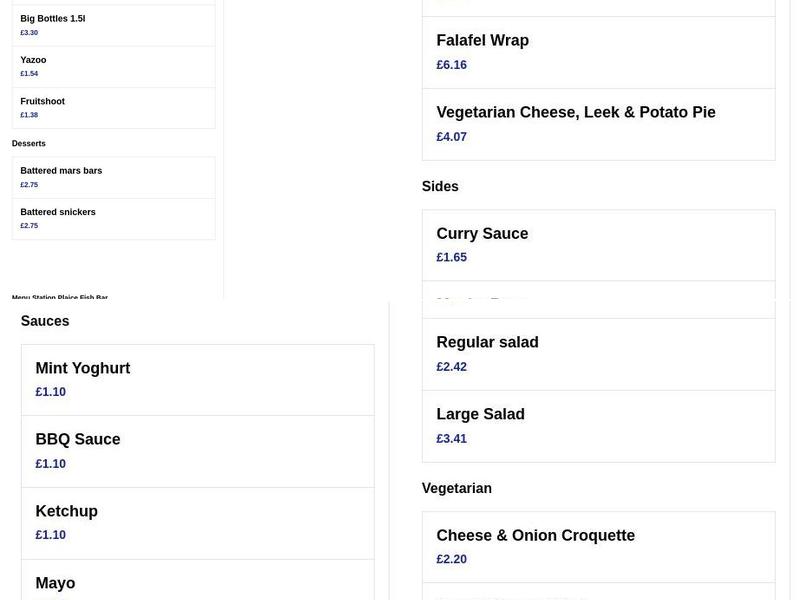Choose the Vegetarian Cheese, Leek & Potato Pie
The height and width of the screenshot is (600, 800).
575,112
